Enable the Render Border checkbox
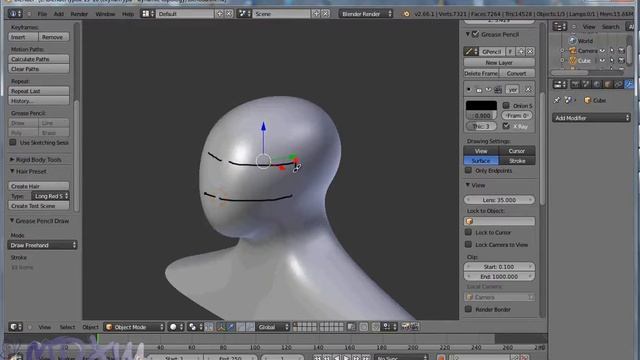640x360 pixels. tap(468, 309)
